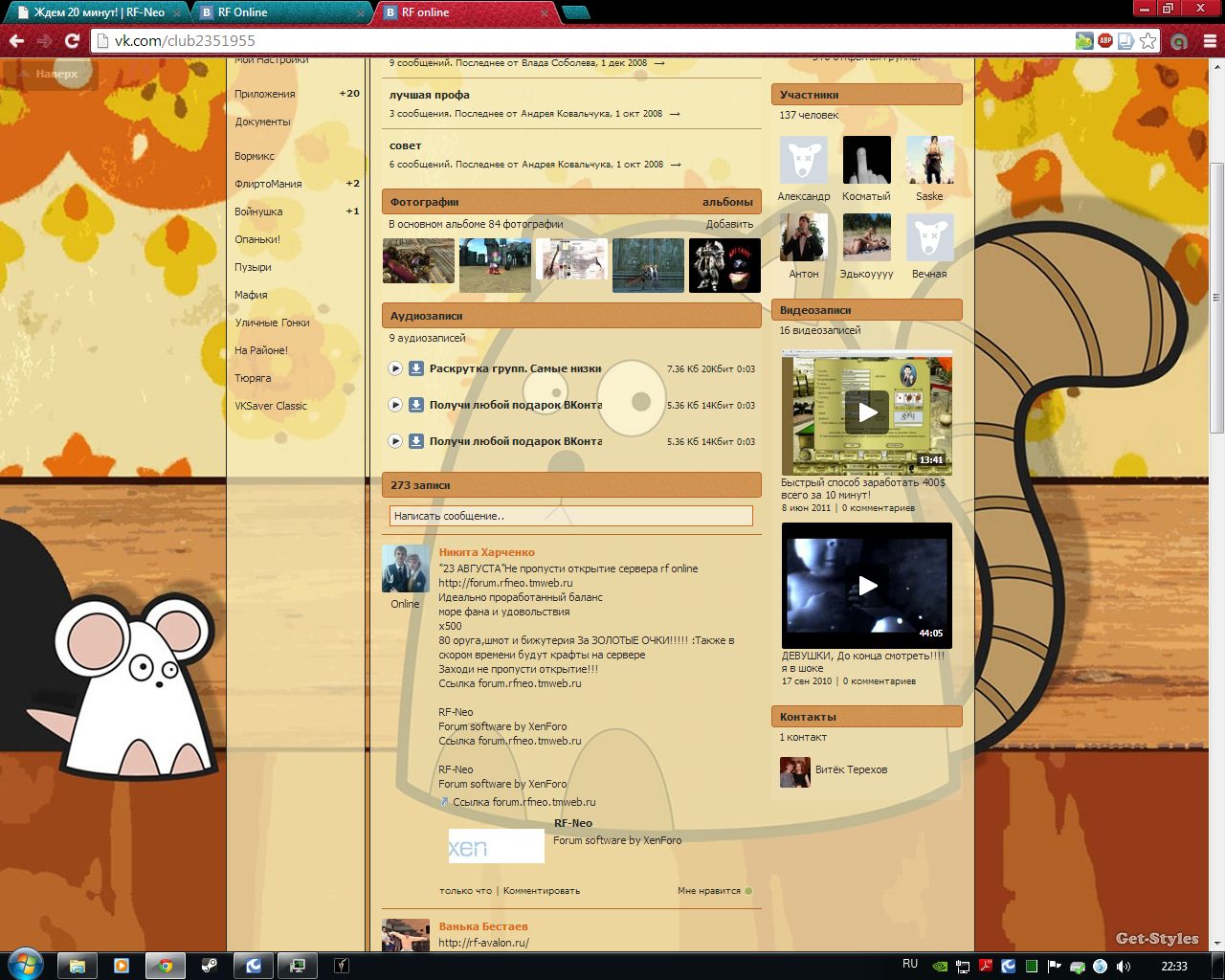The width and height of the screenshot is (1225, 980).
Task: Open the NVIDIA tray icon
Action: [x=940, y=967]
